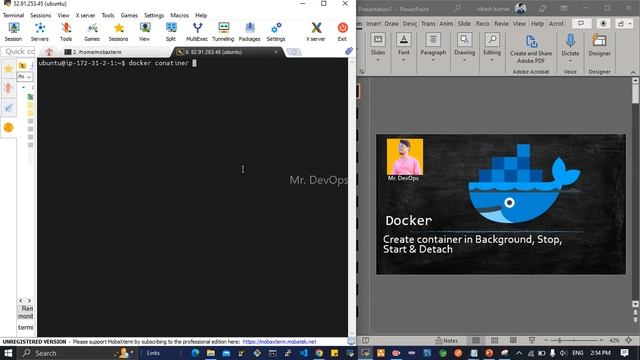Collapse the PowerPoint ribbon chevron
This screenshot has width=640, height=360.
pos(633,72)
